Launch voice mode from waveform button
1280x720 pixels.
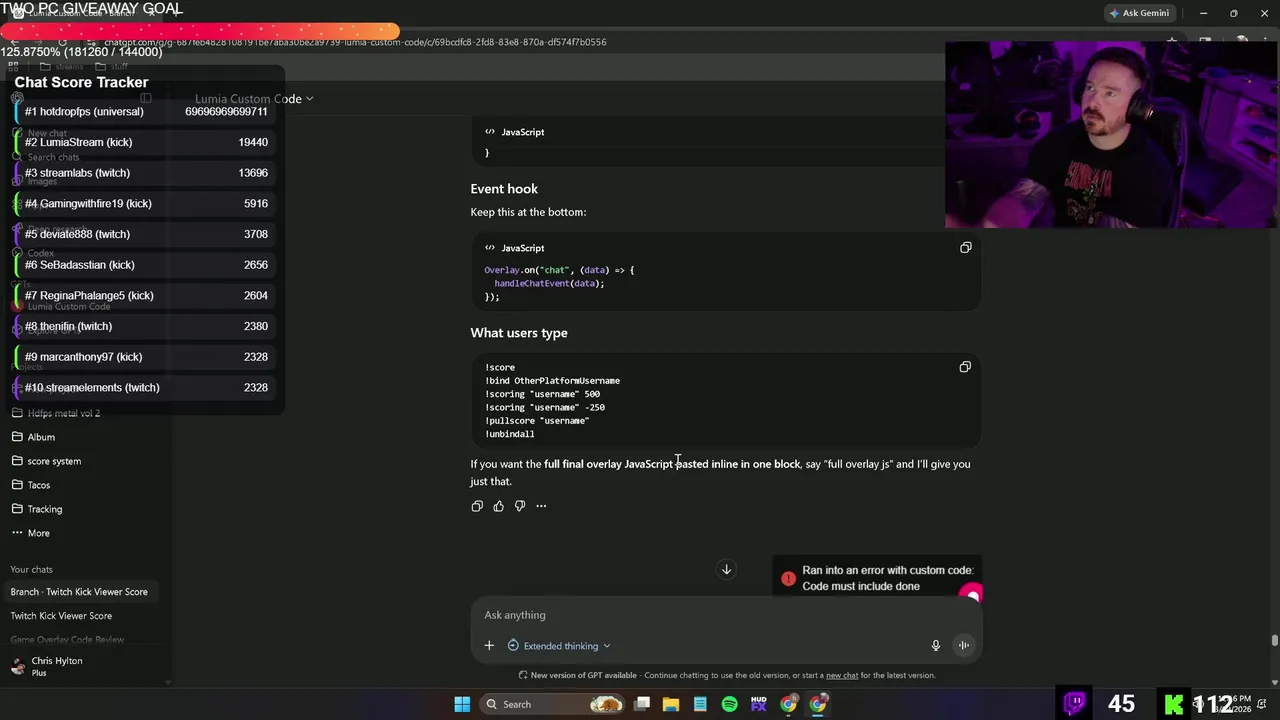coord(964,646)
